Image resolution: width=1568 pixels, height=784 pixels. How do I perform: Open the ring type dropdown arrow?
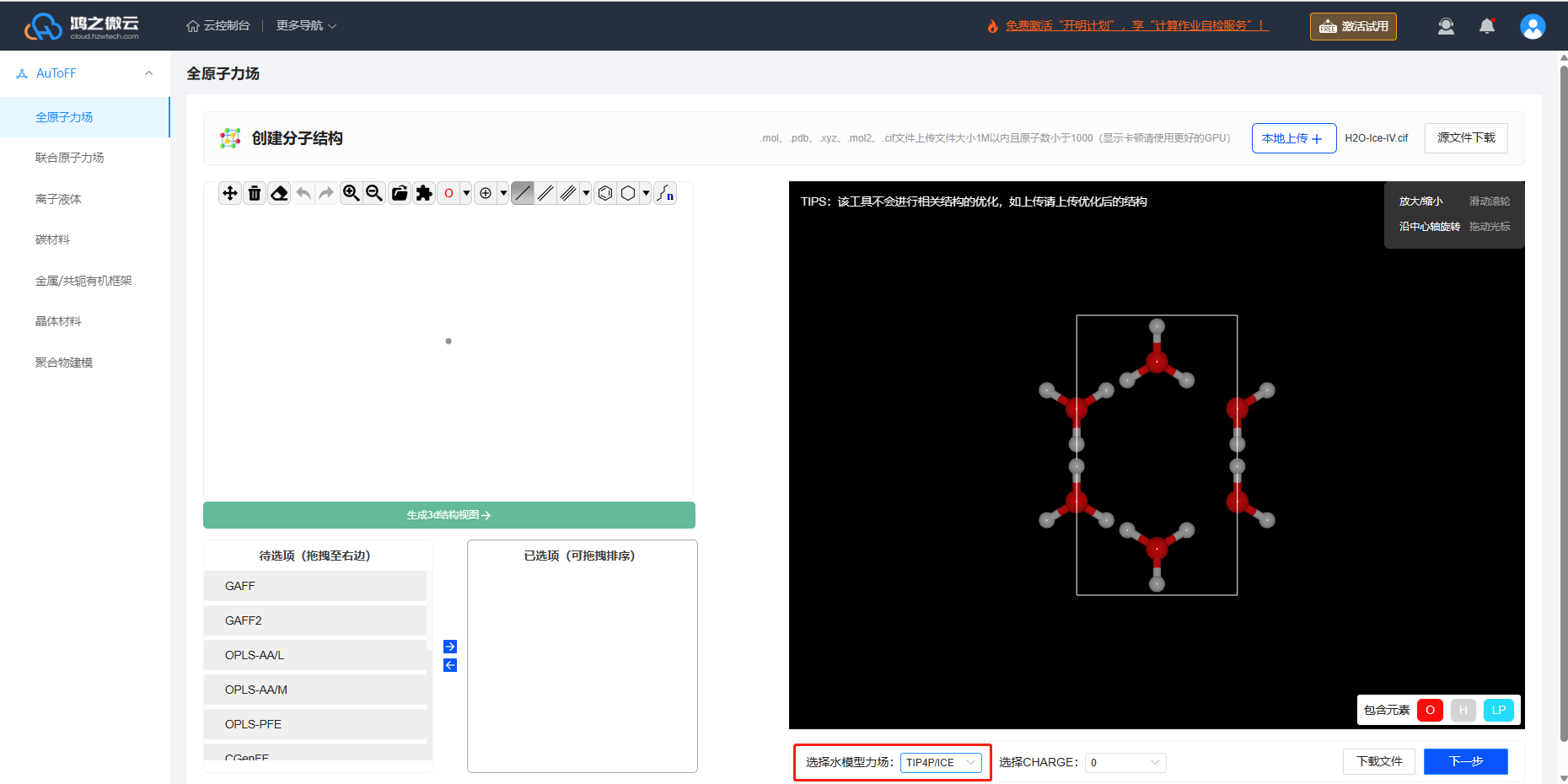(x=646, y=193)
